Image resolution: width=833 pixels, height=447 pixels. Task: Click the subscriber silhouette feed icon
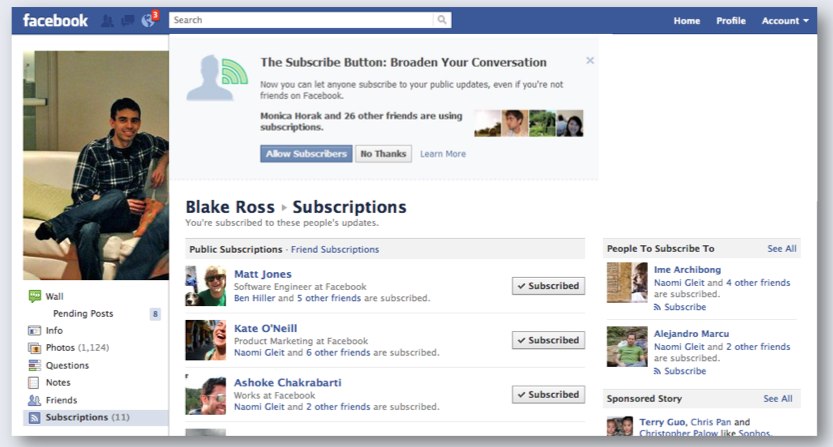[217, 78]
